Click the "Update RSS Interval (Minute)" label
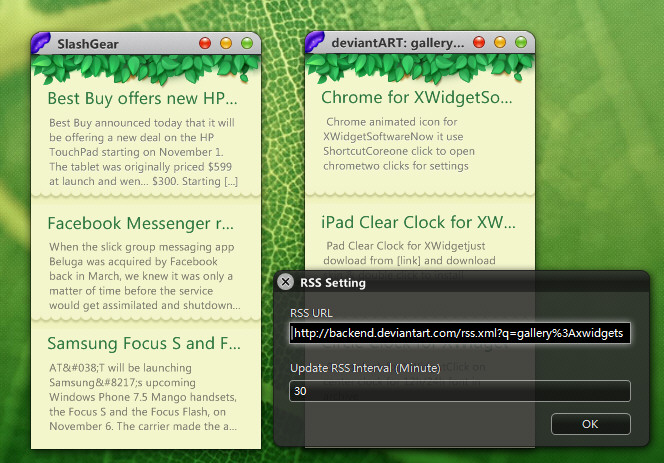Image resolution: width=664 pixels, height=463 pixels. coord(365,368)
